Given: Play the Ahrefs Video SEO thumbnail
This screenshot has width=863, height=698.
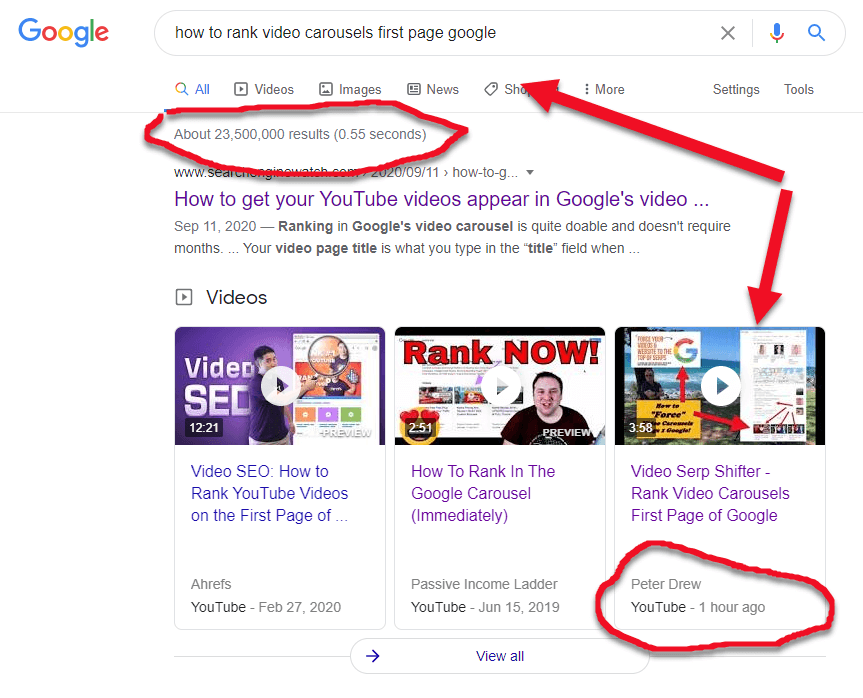Looking at the screenshot, I should [280, 386].
